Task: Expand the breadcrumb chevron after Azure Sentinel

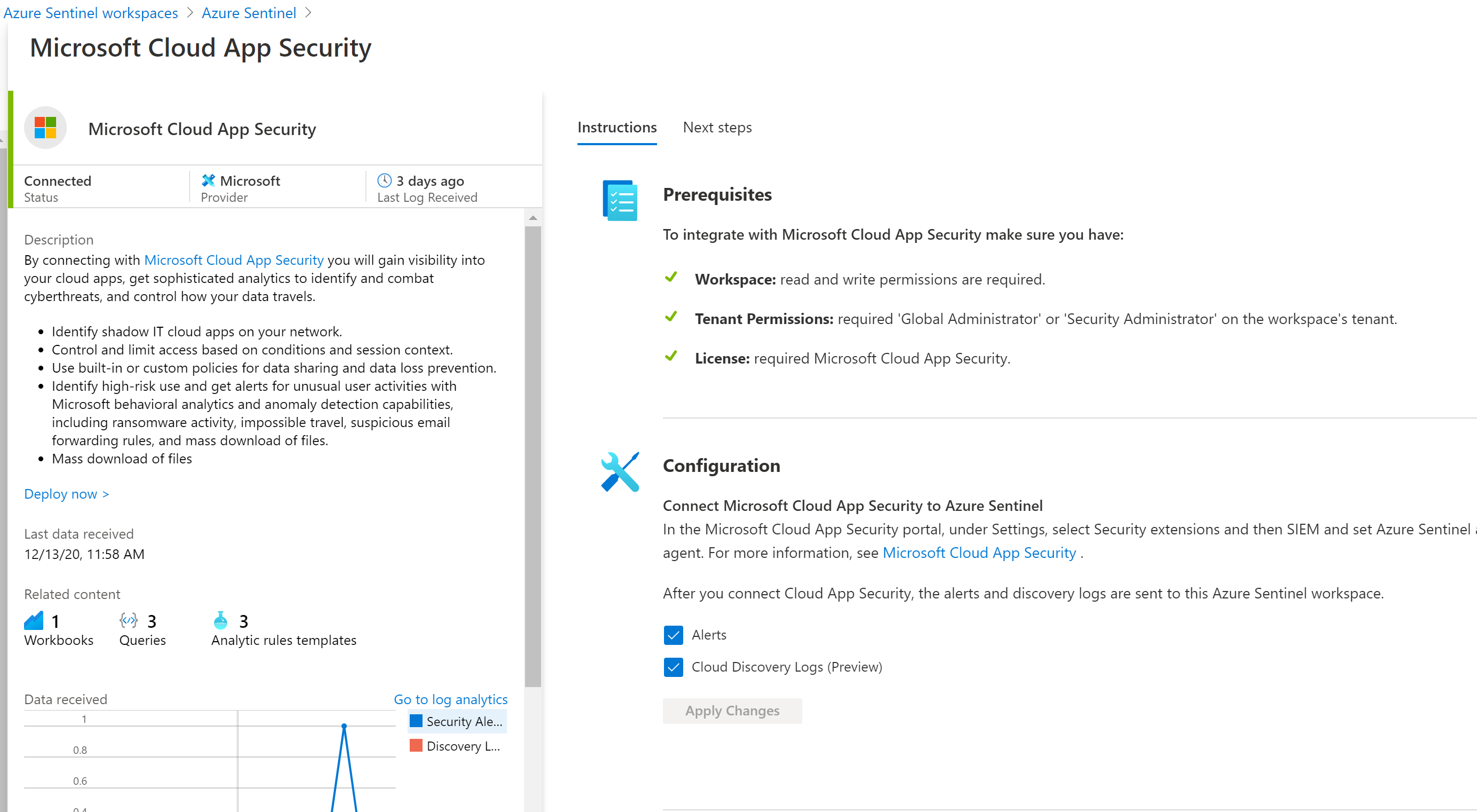Action: coord(308,13)
